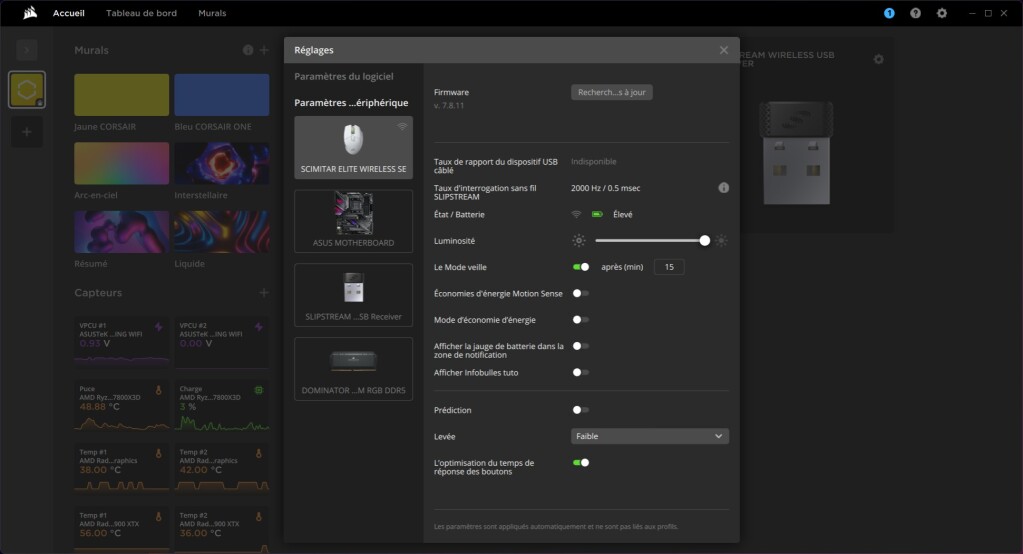Edit sleep mode minutes field showing 15
This screenshot has height=554, width=1023.
tap(669, 267)
